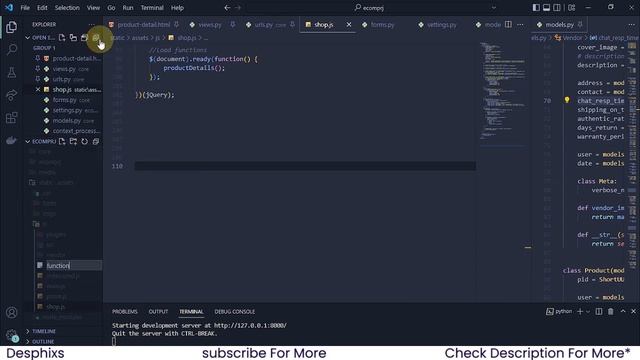The width and height of the screenshot is (640, 360).
Task: Open Customize Layout button in title bar
Action: tap(572, 8)
